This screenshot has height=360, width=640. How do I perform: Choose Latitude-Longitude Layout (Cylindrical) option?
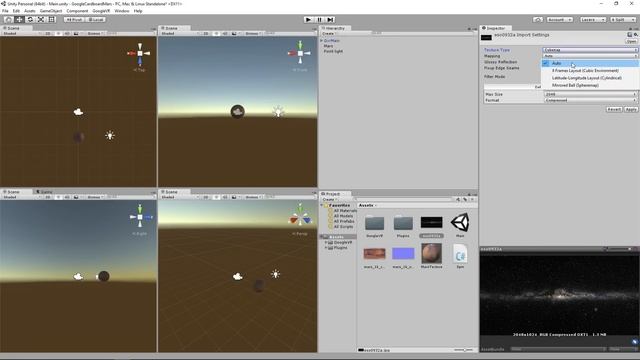click(587, 78)
